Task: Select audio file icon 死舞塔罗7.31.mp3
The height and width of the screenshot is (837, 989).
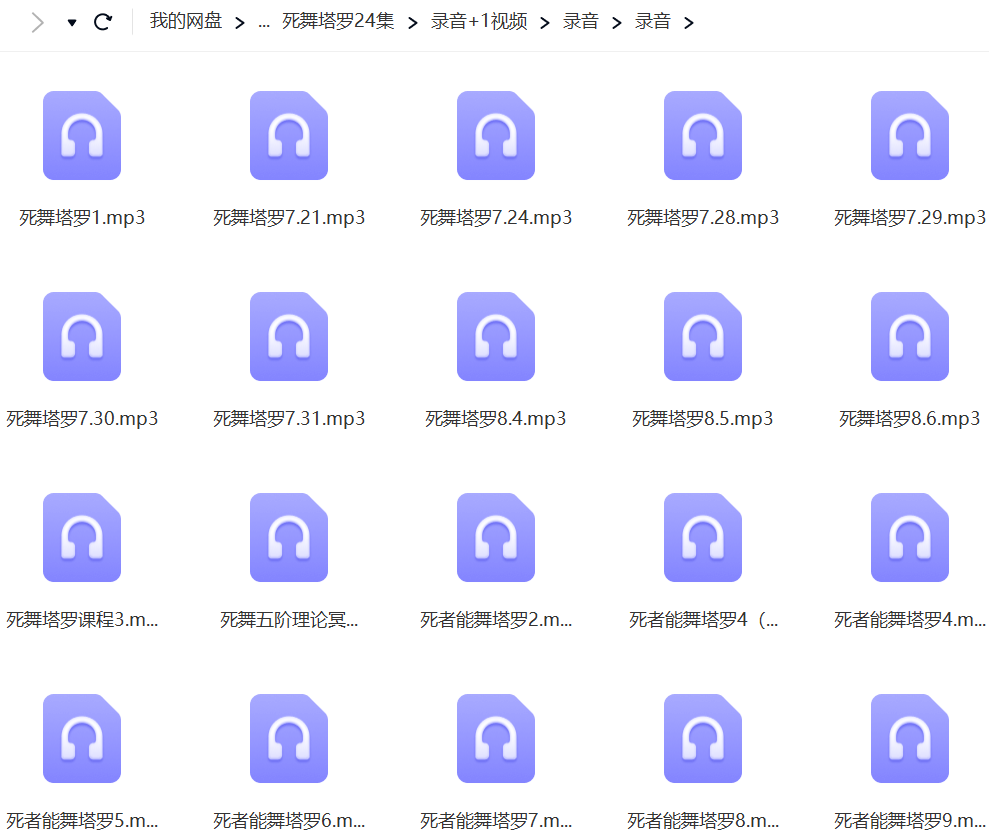Action: pyautogui.click(x=289, y=336)
